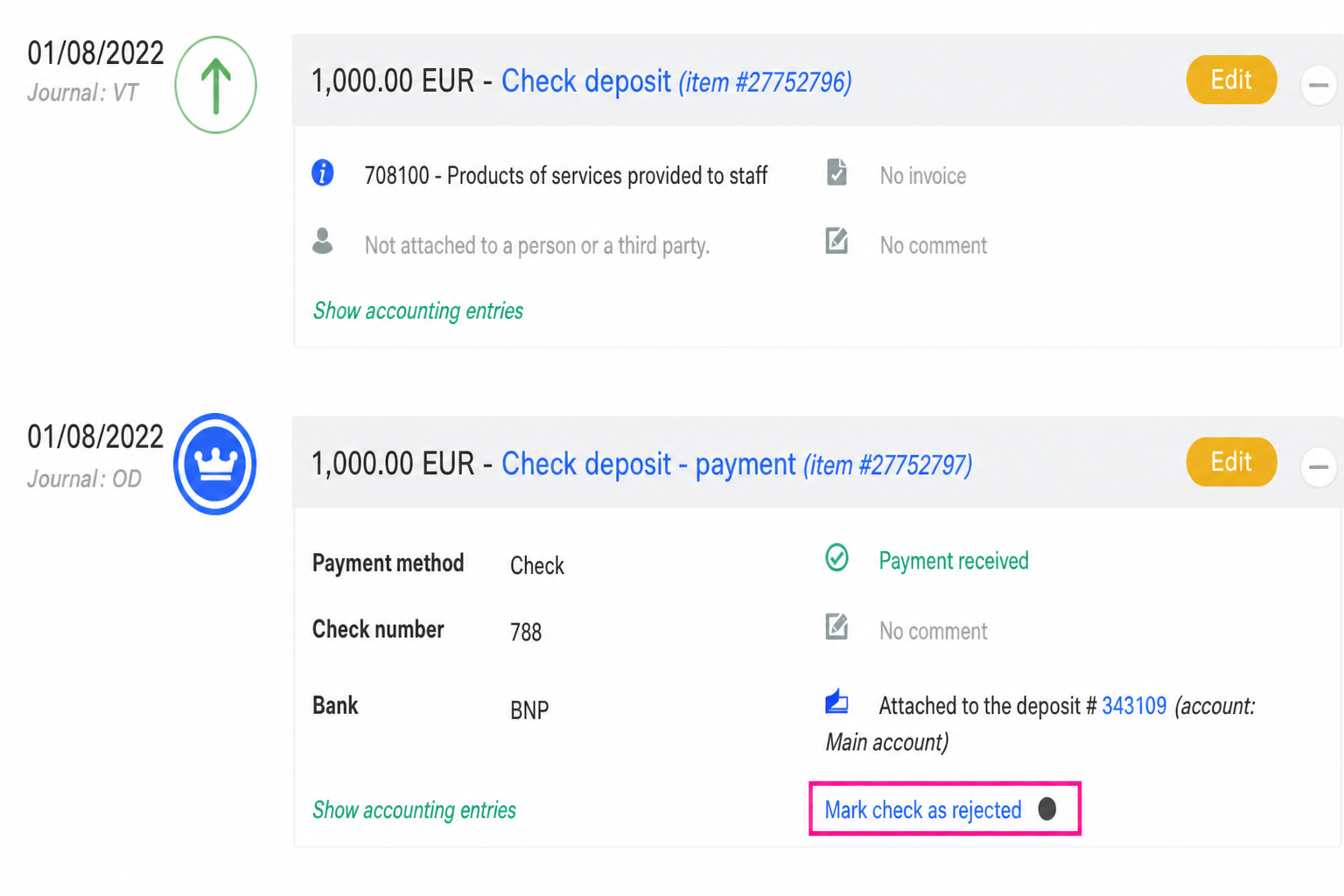Edit the Check deposit item #27752796
The image size is (1344, 896).
[1231, 80]
